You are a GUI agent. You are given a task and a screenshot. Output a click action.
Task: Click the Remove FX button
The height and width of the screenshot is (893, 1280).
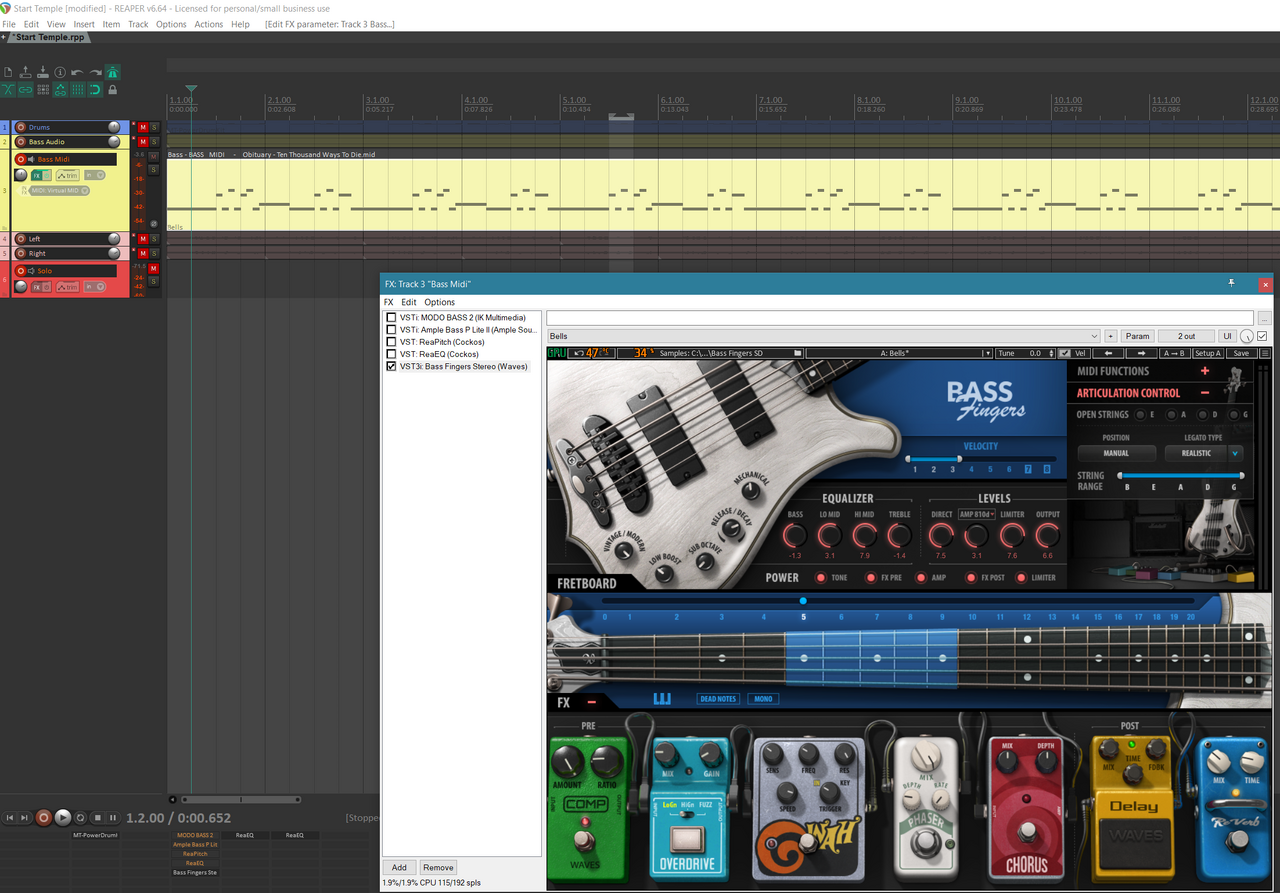click(438, 867)
